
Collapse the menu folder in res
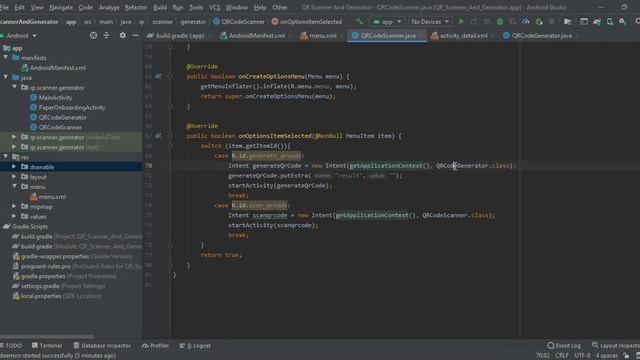click(x=14, y=187)
